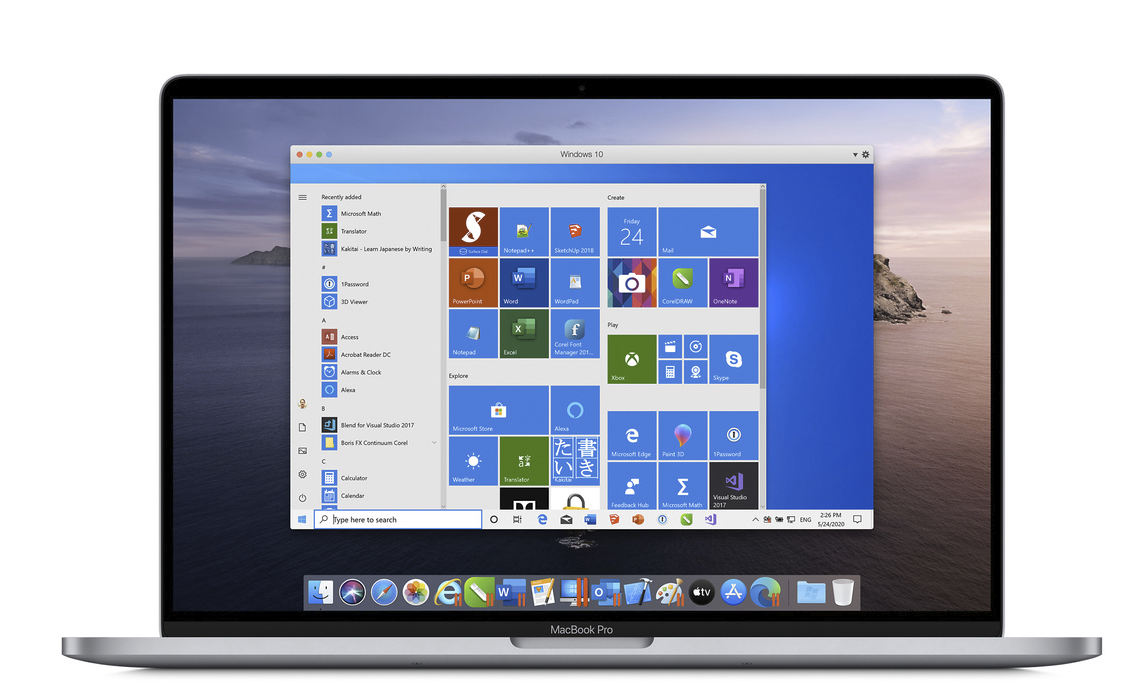Open the Weather tile
Screen dimensions: 1132x692
[473, 460]
